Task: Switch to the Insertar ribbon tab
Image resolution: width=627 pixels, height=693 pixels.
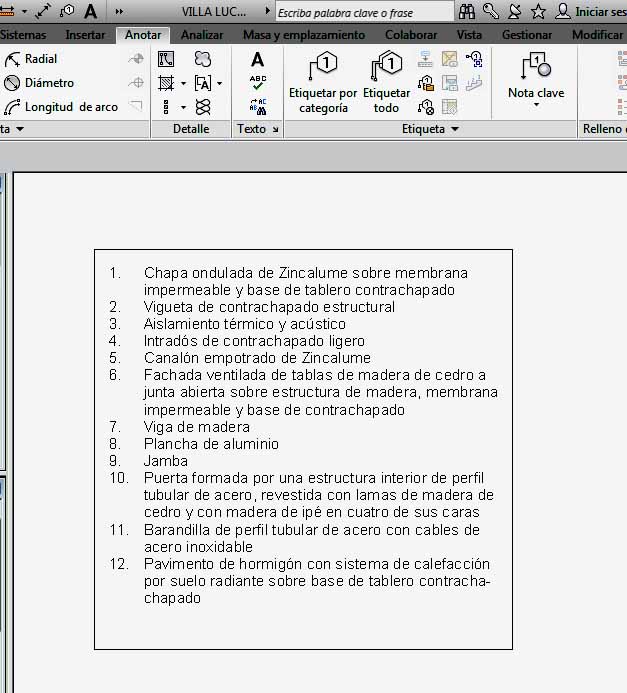Action: [85, 35]
